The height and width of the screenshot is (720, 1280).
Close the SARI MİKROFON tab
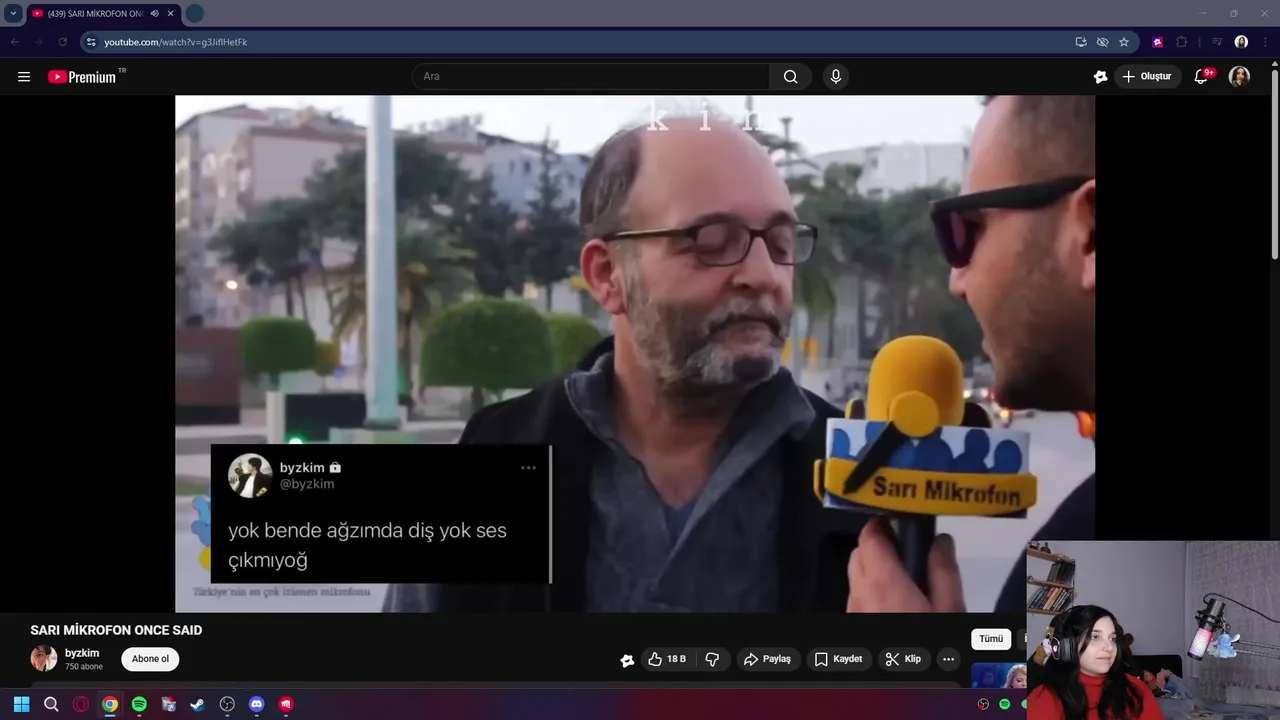tap(171, 13)
